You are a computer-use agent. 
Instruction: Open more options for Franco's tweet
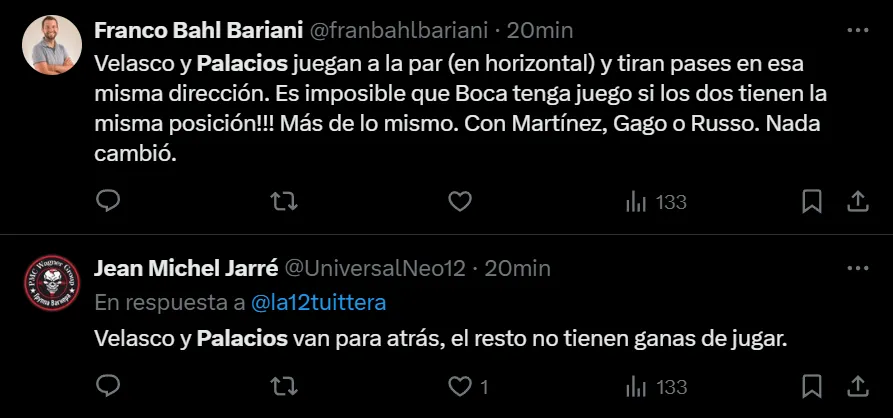857,30
